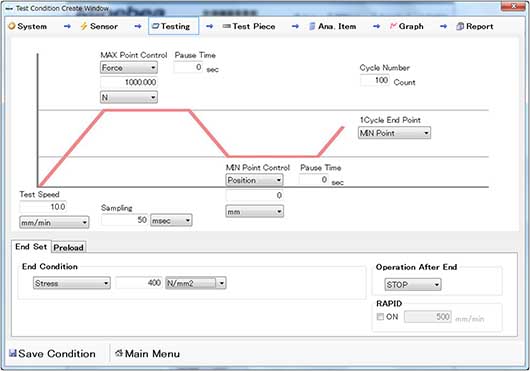
Task: Click the Sampling value field
Action: [x=124, y=220]
